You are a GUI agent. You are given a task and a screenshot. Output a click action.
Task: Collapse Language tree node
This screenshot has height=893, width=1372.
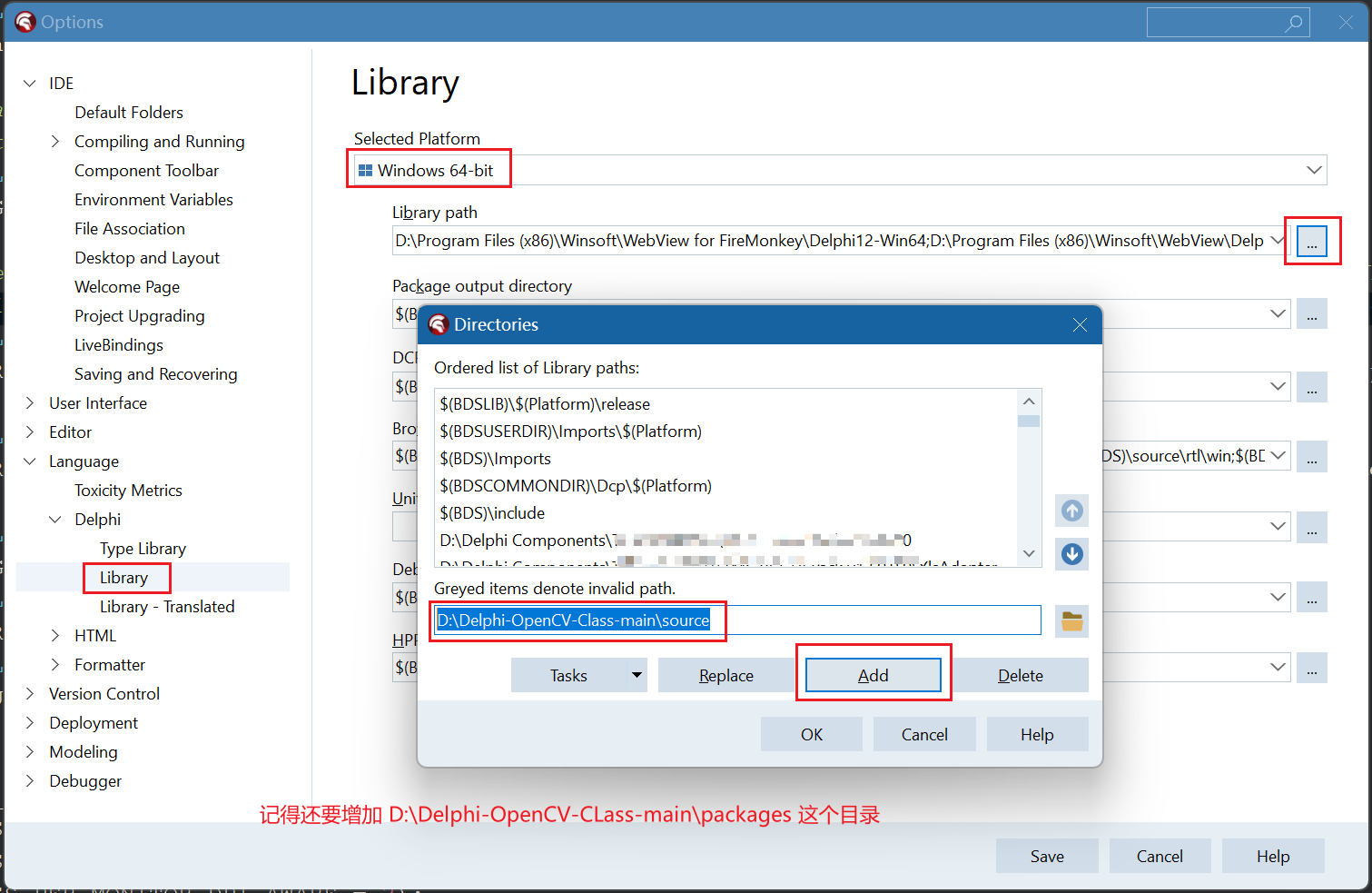point(30,461)
